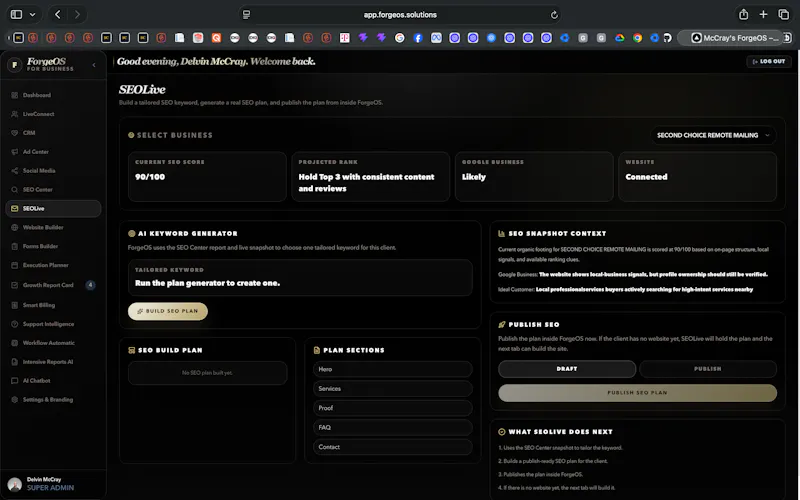800x500 pixels.
Task: Click the Plan Sections document icon
Action: coord(316,350)
